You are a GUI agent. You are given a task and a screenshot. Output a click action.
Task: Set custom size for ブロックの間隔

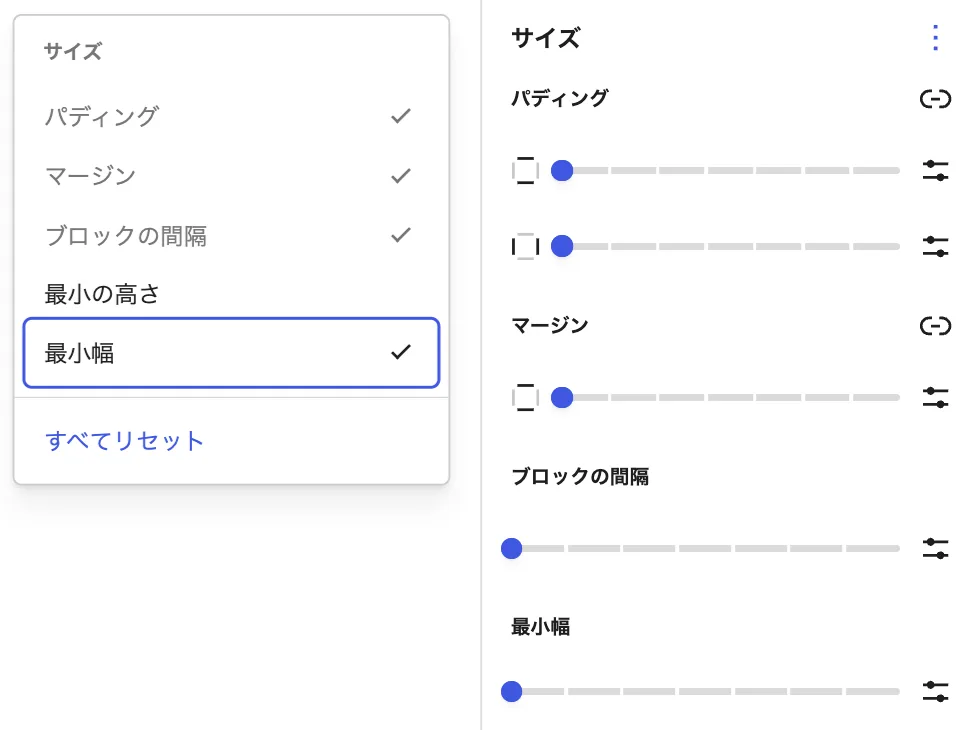pos(935,549)
